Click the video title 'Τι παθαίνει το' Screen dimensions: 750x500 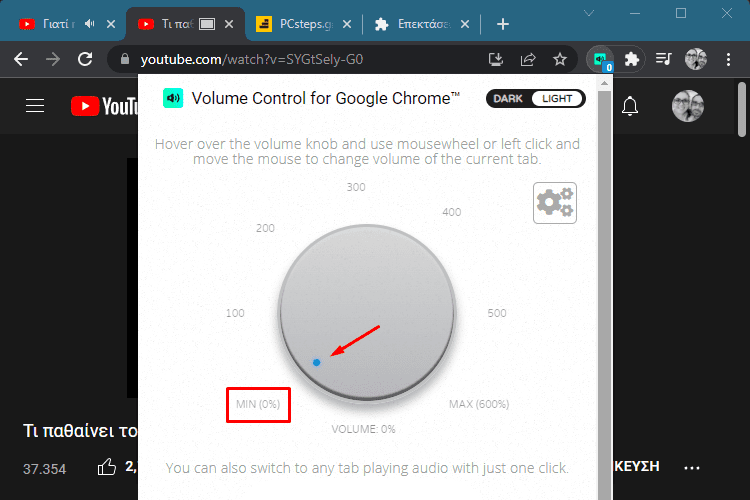click(80, 431)
